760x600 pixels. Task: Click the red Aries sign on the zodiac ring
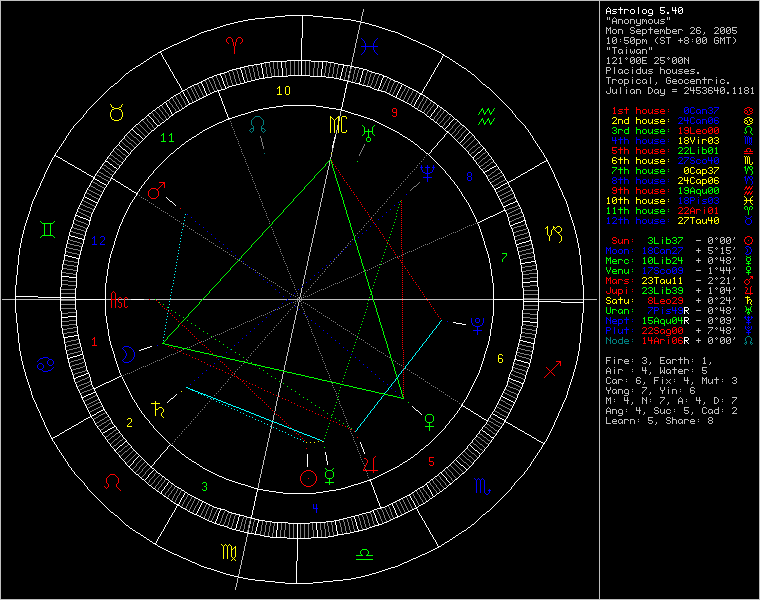click(x=234, y=44)
